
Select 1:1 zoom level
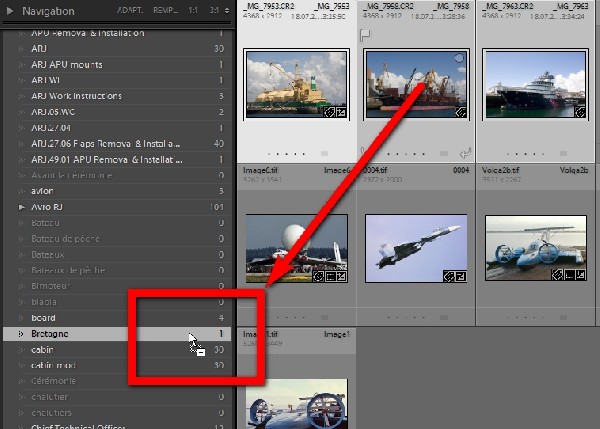193,10
